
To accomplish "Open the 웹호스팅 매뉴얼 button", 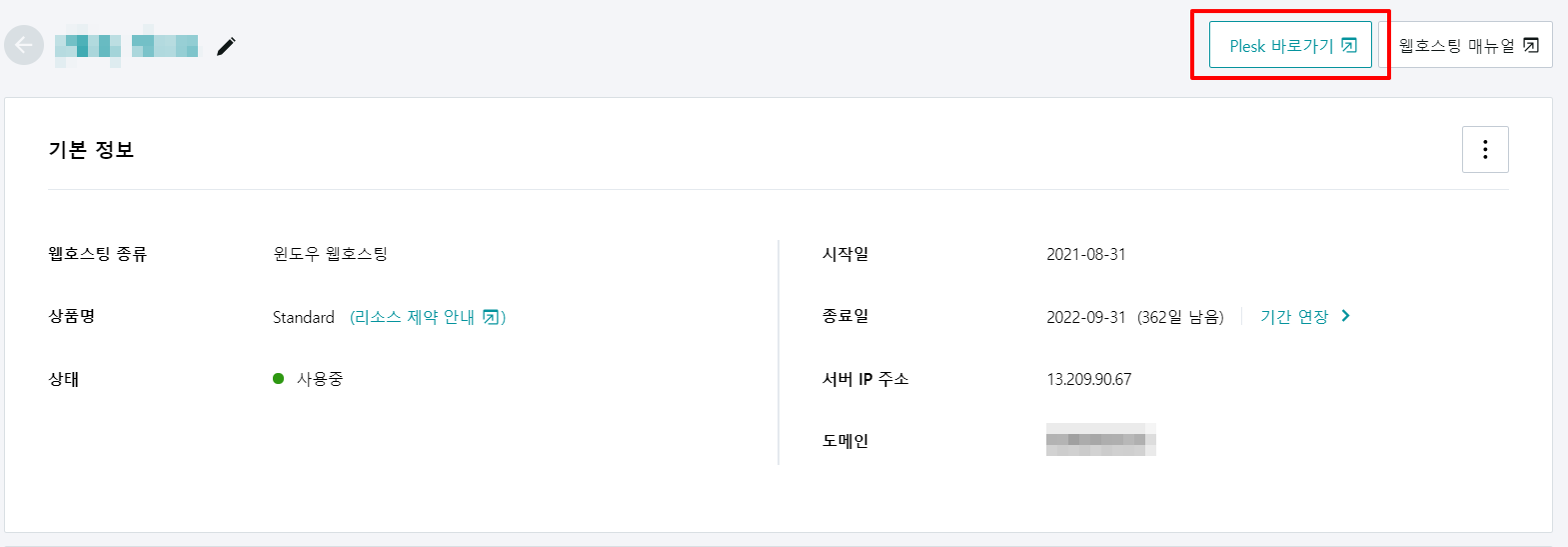I will click(1465, 45).
